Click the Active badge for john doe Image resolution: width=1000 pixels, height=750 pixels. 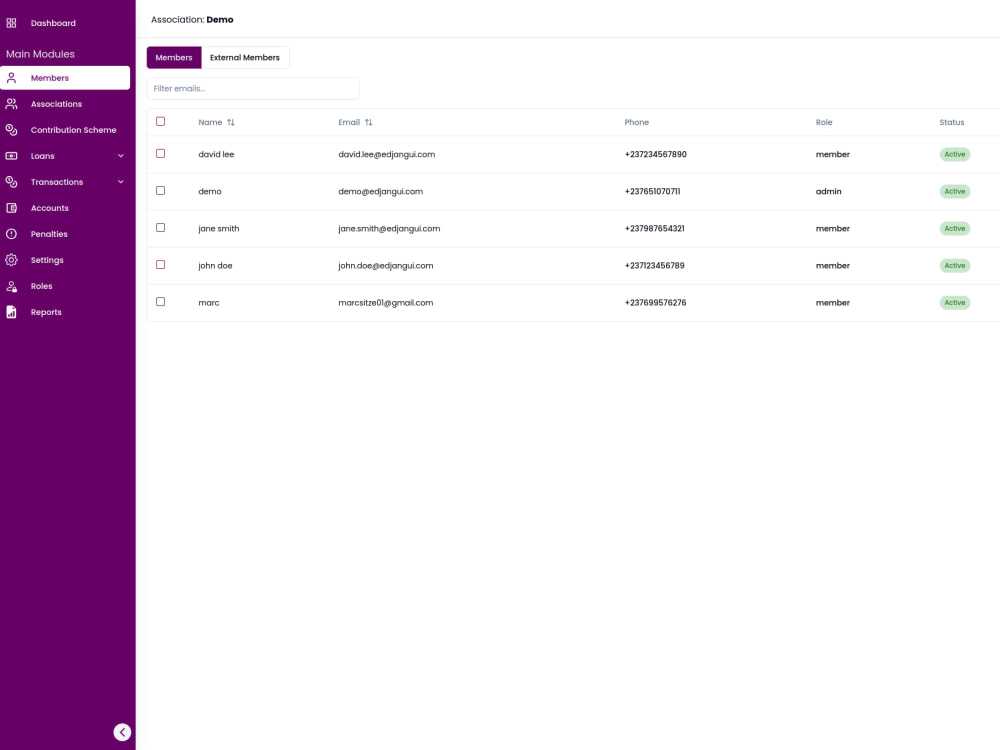tap(954, 265)
